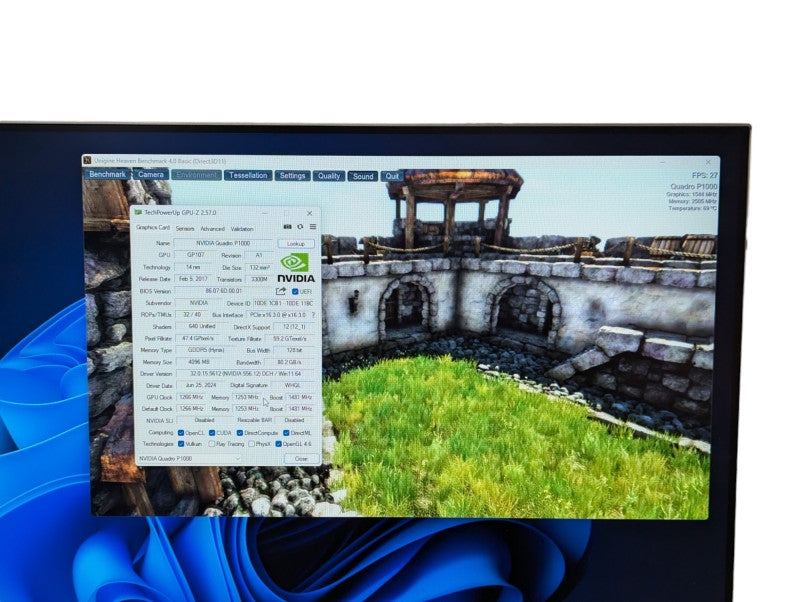Screen dimensions: 800x602
Task: Click the Quality button in Heaven
Action: click(x=329, y=175)
